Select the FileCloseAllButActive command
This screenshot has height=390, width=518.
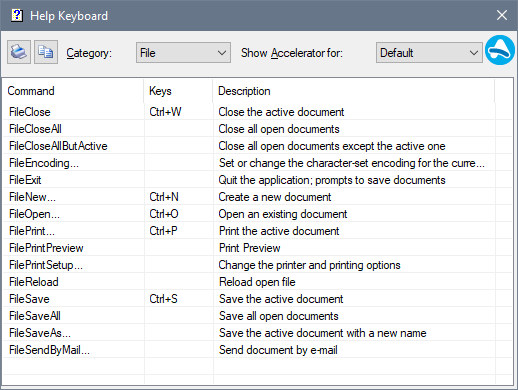click(58, 146)
